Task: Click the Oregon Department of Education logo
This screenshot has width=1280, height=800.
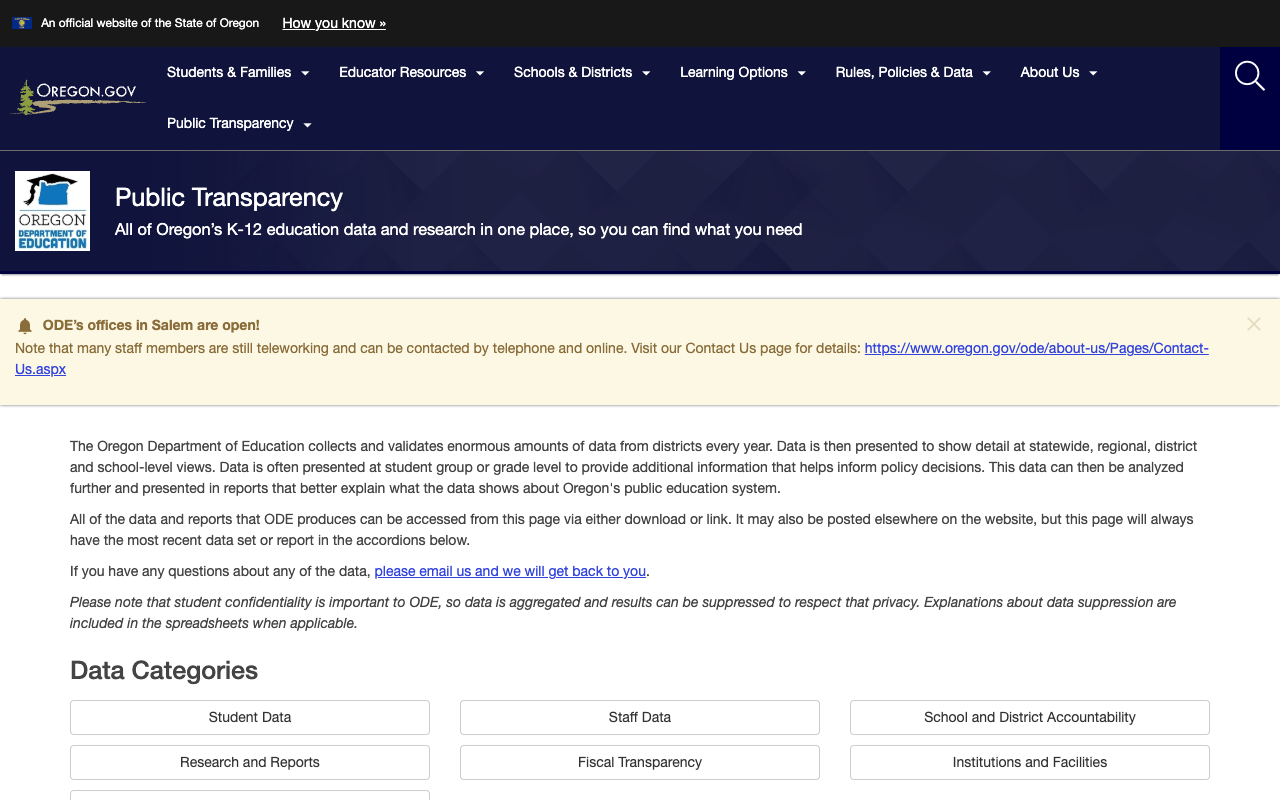Action: coord(52,211)
